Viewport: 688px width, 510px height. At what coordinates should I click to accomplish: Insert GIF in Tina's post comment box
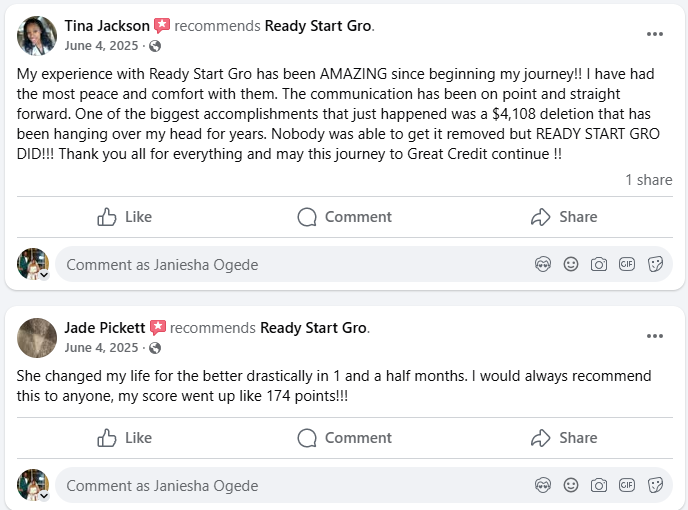click(627, 264)
